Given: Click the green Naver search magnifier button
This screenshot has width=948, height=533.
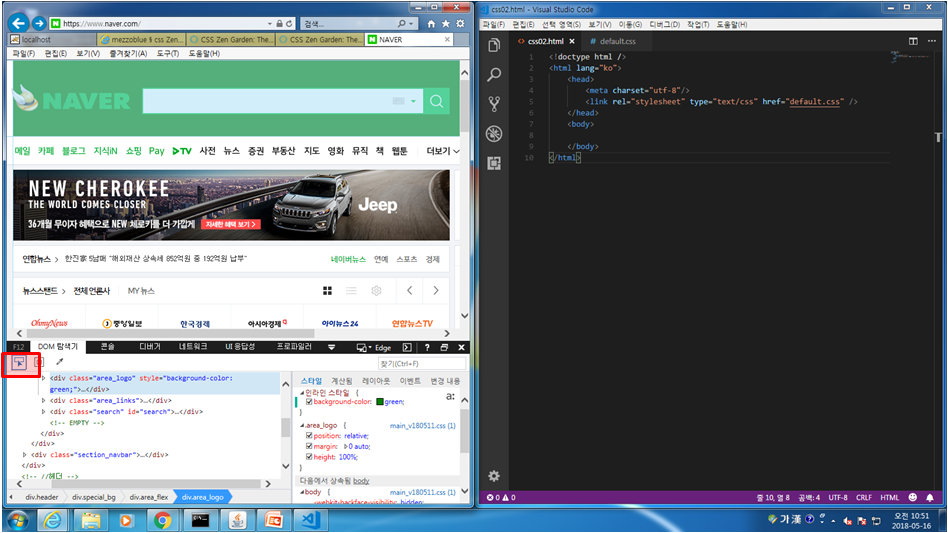Looking at the screenshot, I should click(437, 101).
